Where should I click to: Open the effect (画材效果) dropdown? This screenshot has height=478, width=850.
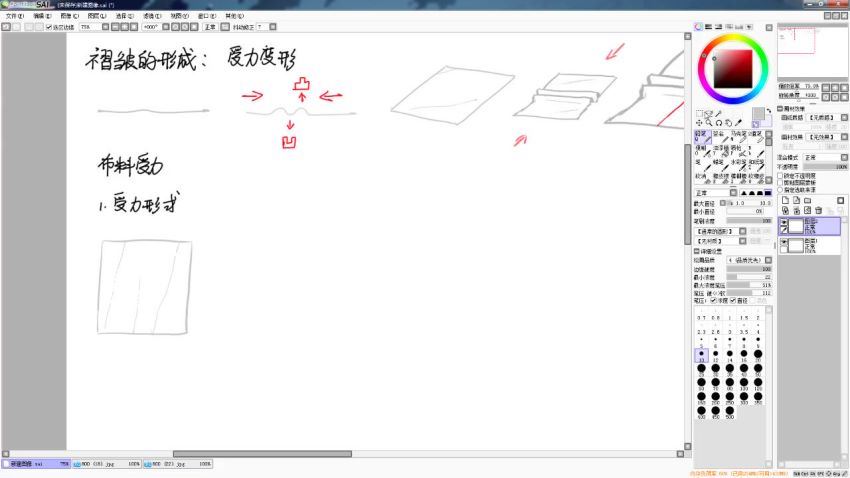coord(844,137)
